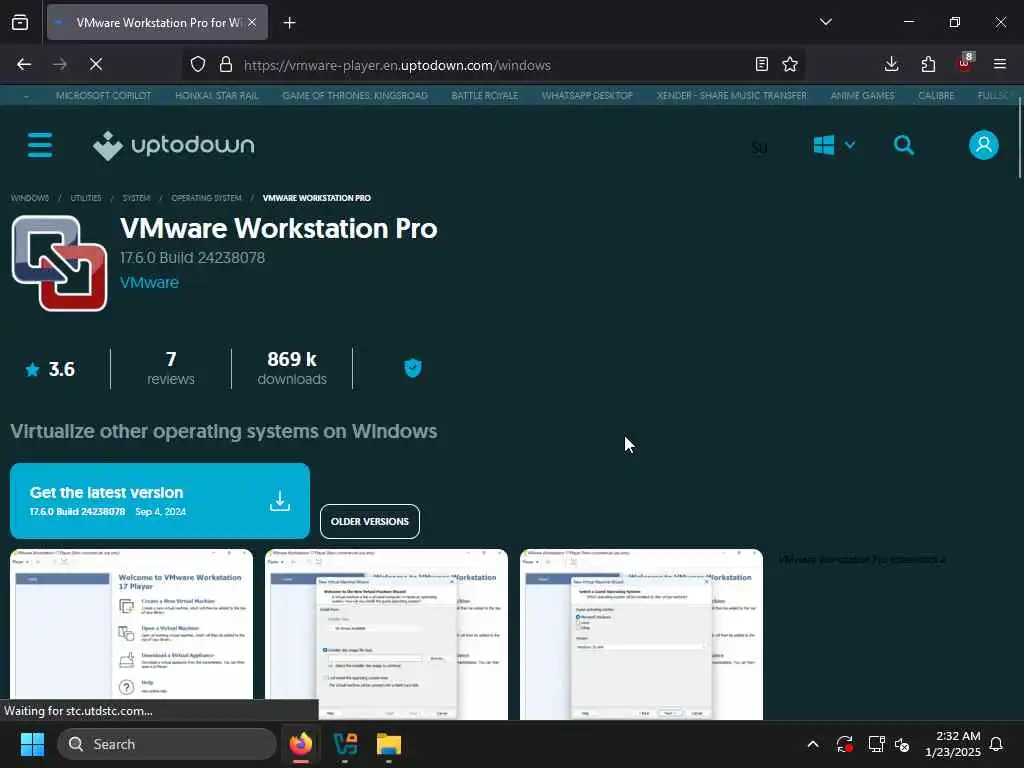The image size is (1024, 768).
Task: Click VMware Workstation taskbar icon
Action: [x=345, y=744]
